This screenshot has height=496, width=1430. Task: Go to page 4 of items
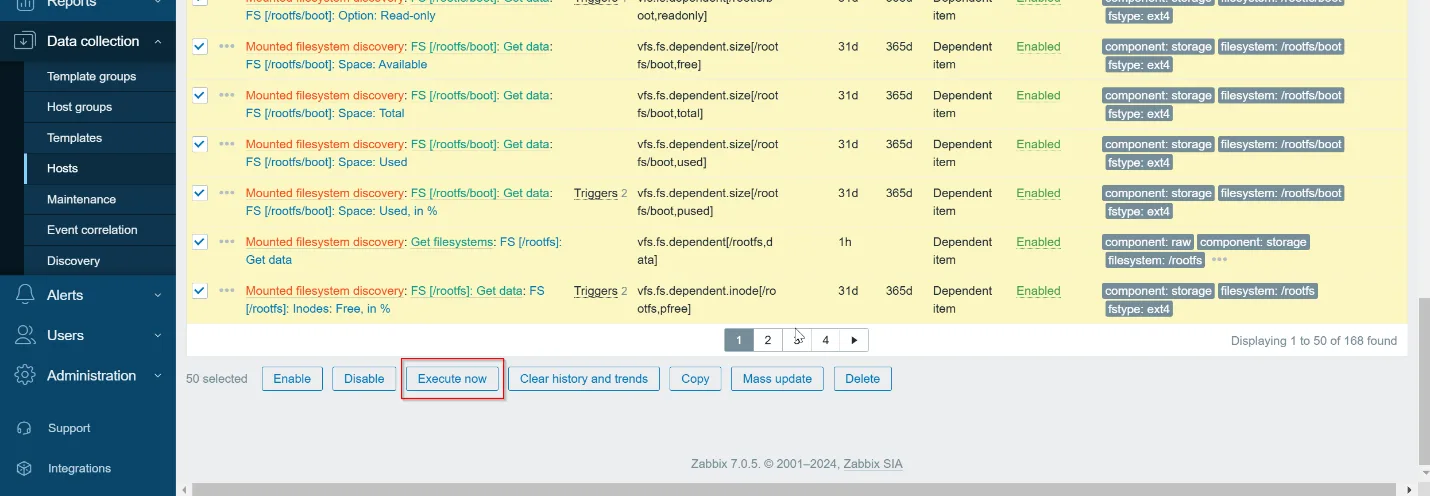[x=825, y=340]
